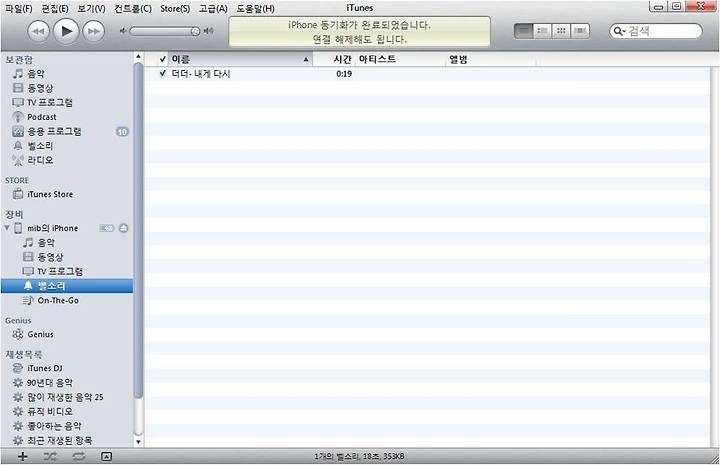The image size is (720, 465).
Task: Eject the mib의 iPhone device
Action: pyautogui.click(x=124, y=228)
